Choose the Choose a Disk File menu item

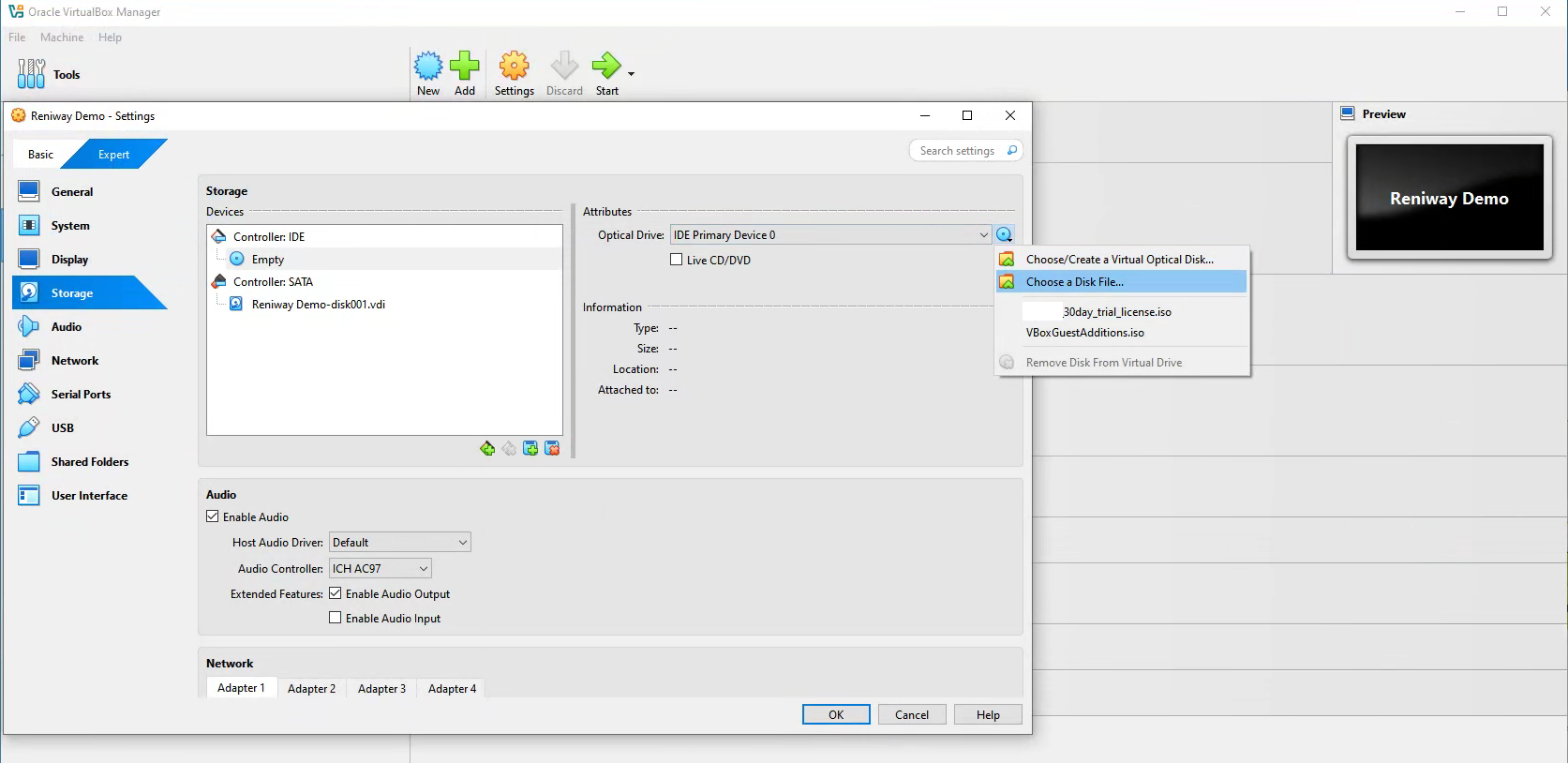click(x=1122, y=281)
